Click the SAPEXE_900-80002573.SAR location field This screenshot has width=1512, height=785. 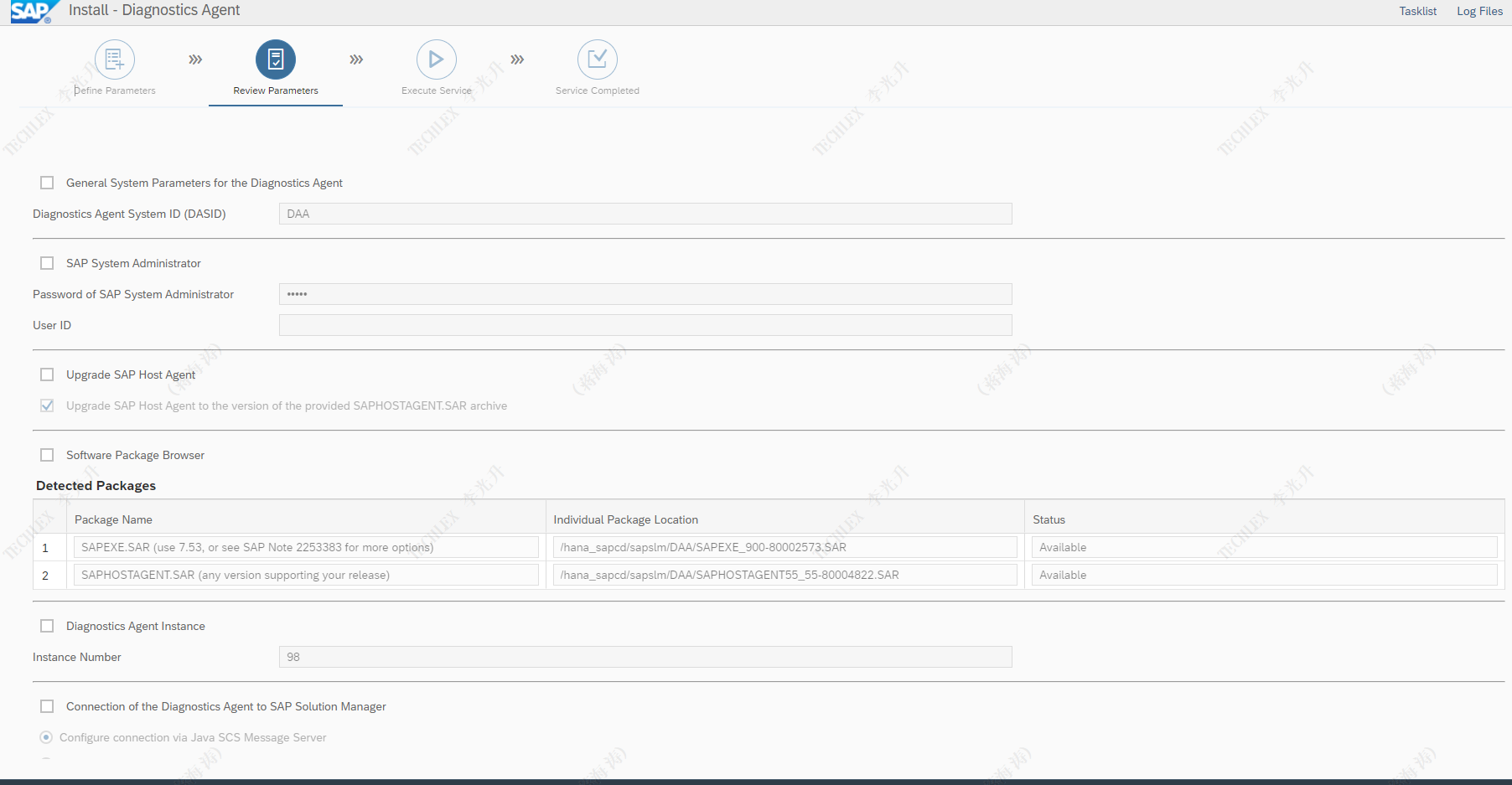(x=785, y=547)
